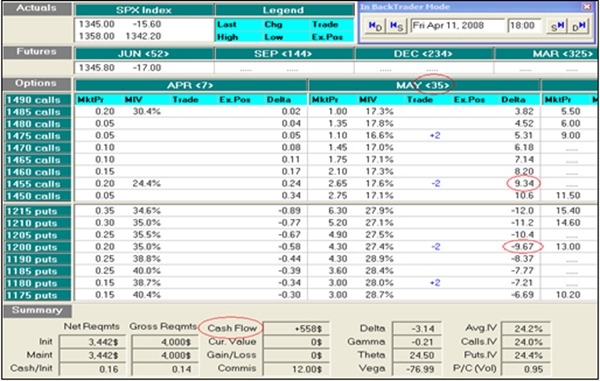This screenshot has height=381, width=600.
Task: Select the Options section header
Action: 37,84
